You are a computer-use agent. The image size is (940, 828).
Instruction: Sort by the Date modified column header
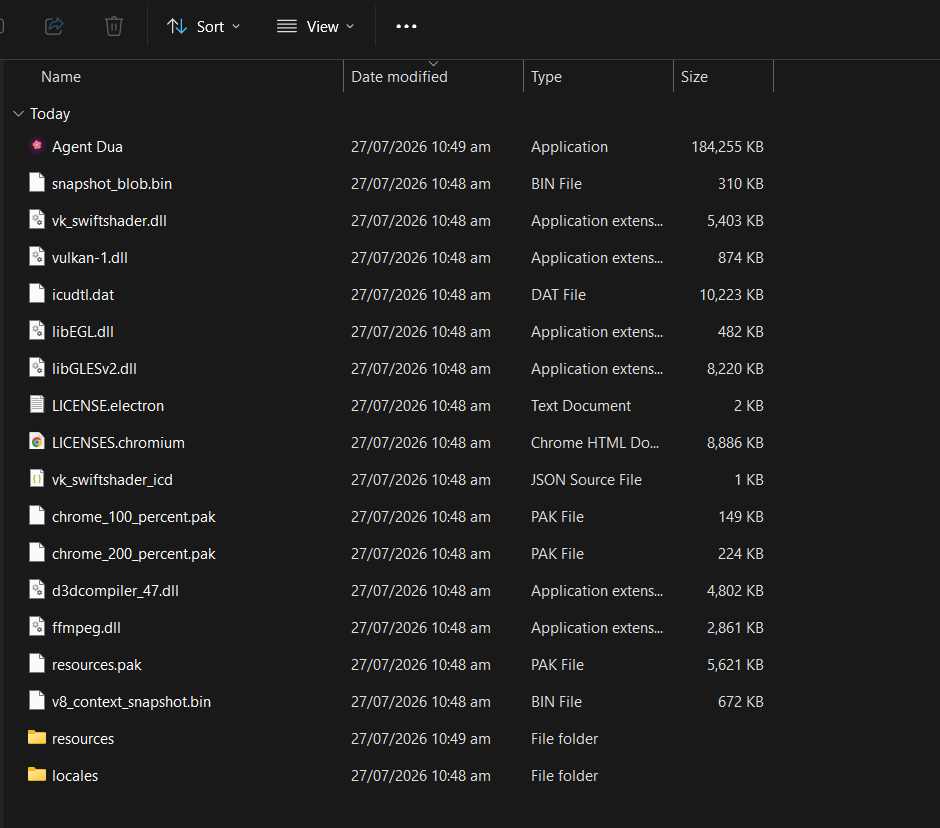(x=399, y=77)
